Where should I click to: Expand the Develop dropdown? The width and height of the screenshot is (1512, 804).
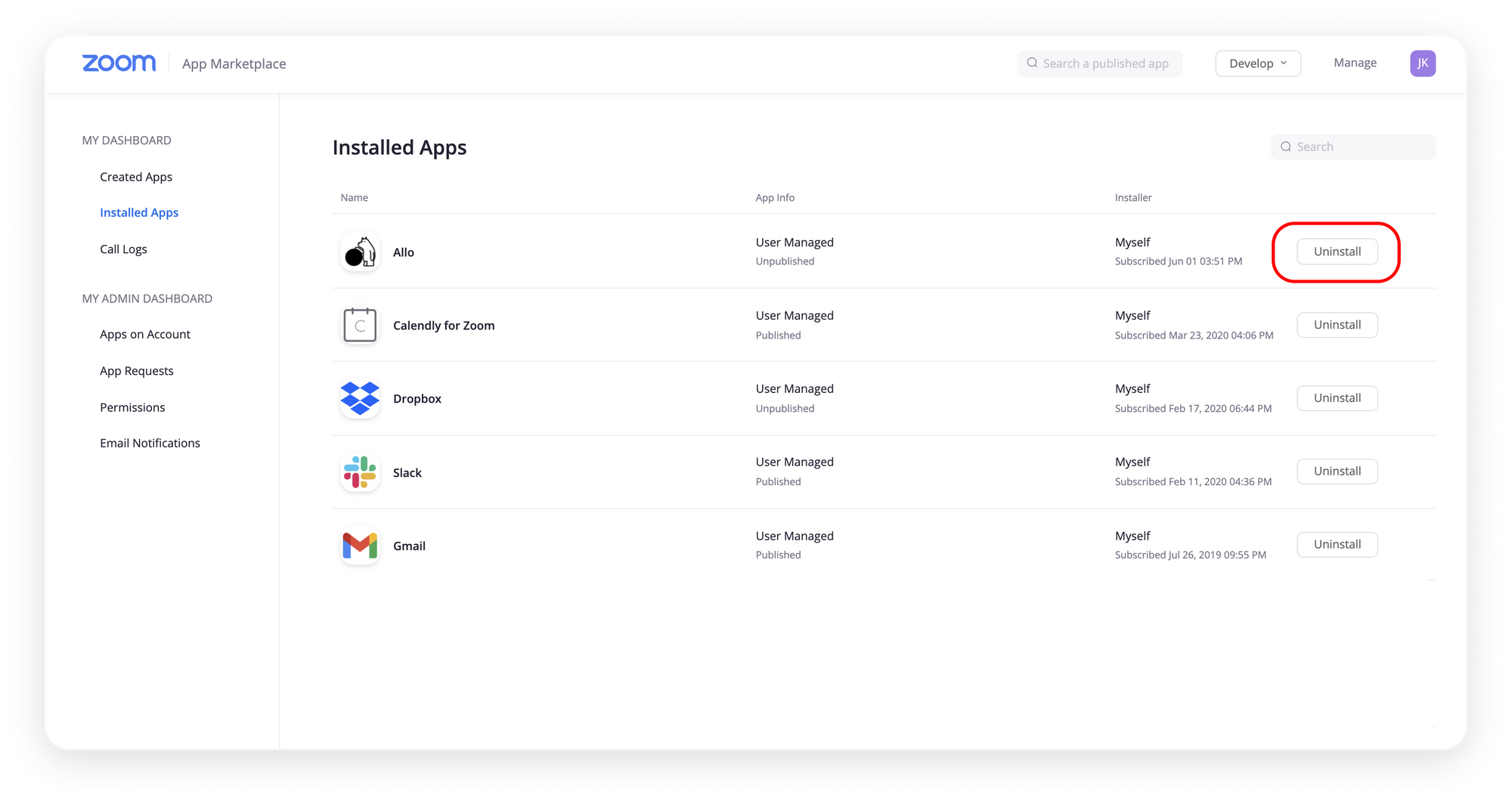(x=1257, y=63)
